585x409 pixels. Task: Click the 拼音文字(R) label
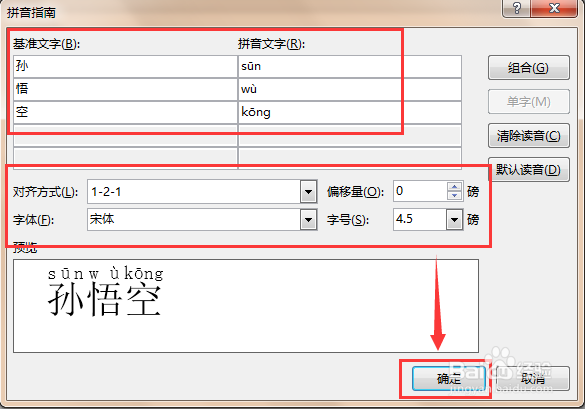pos(271,44)
